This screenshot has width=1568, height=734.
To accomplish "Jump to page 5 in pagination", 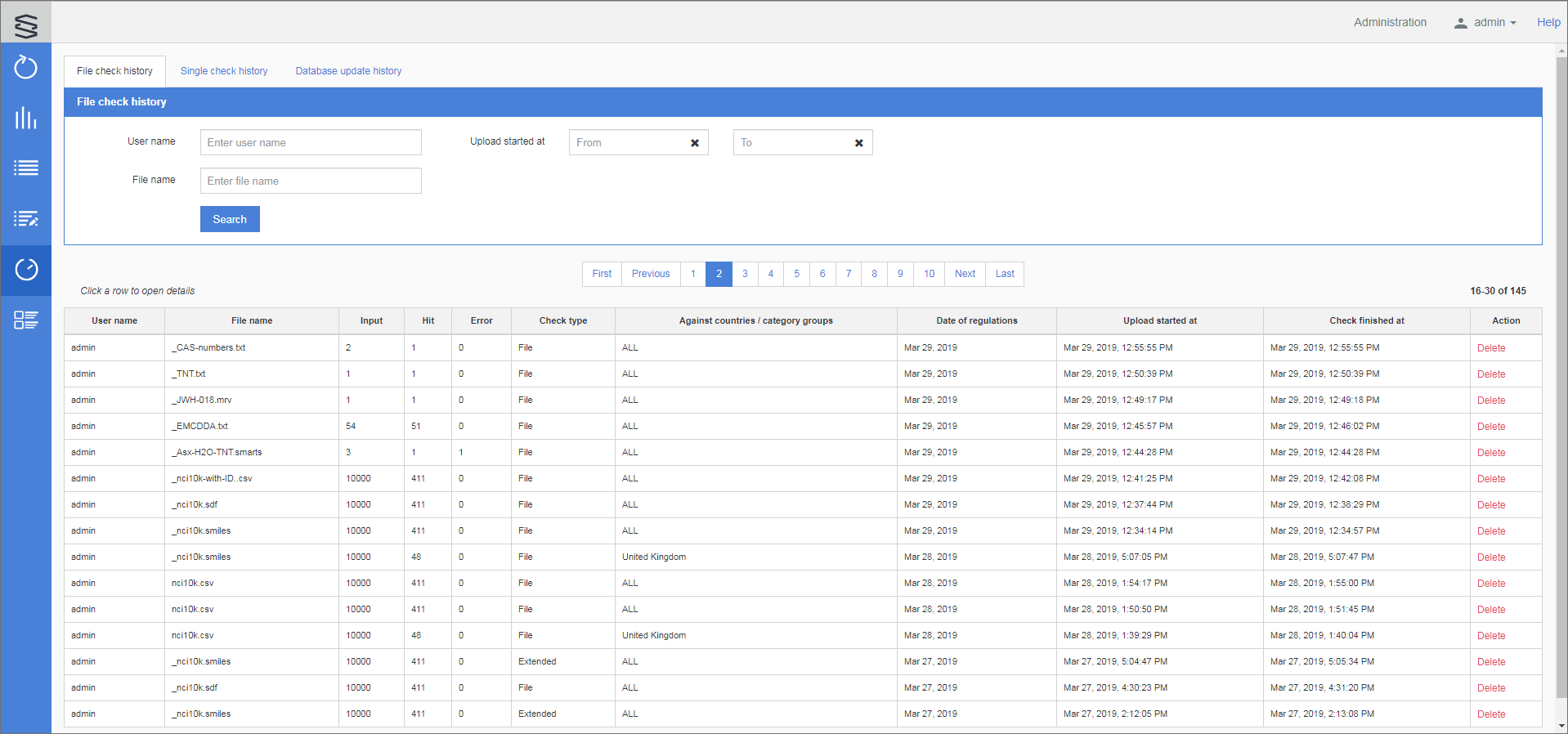I will click(x=796, y=274).
